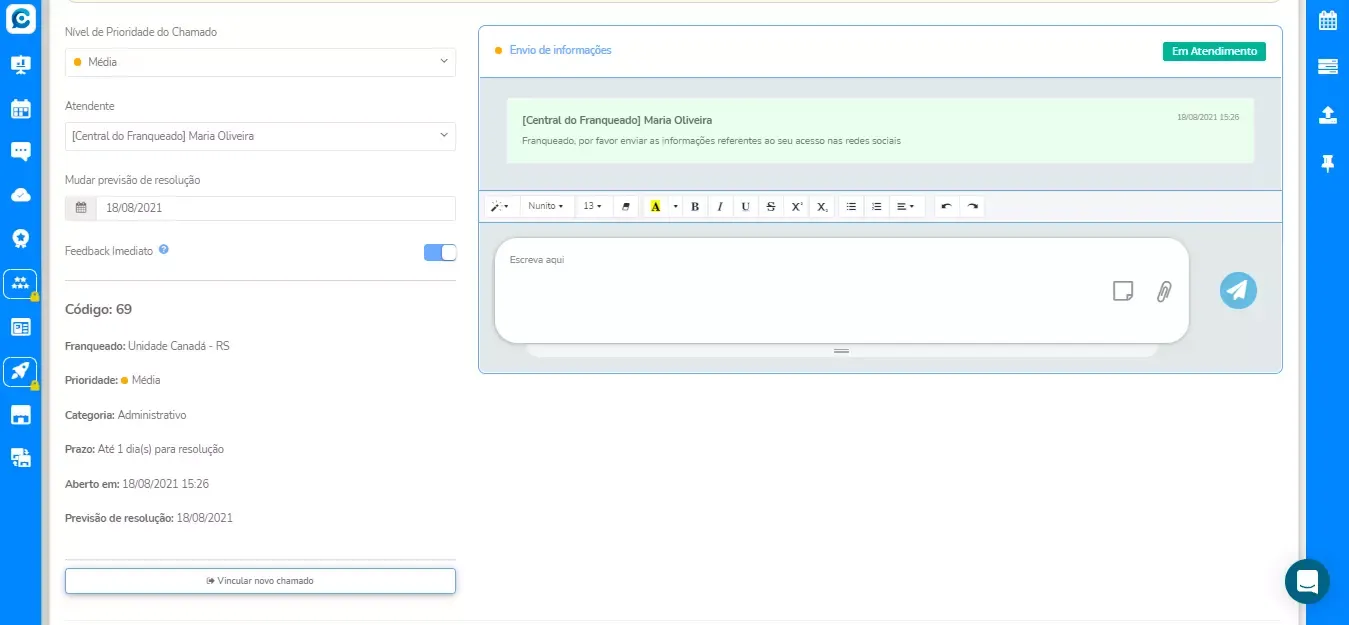Image resolution: width=1349 pixels, height=625 pixels.
Task: Attach a file using the paperclip icon
Action: (x=1163, y=291)
